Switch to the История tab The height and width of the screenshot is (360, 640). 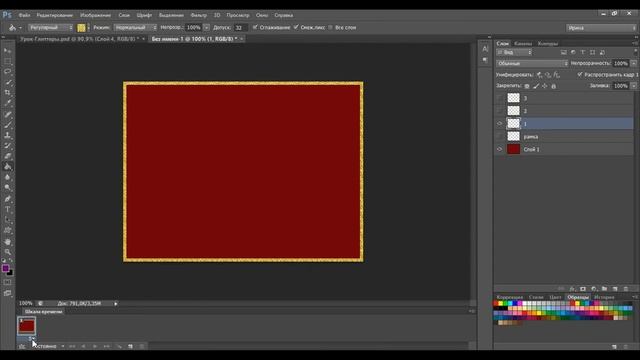click(x=604, y=297)
